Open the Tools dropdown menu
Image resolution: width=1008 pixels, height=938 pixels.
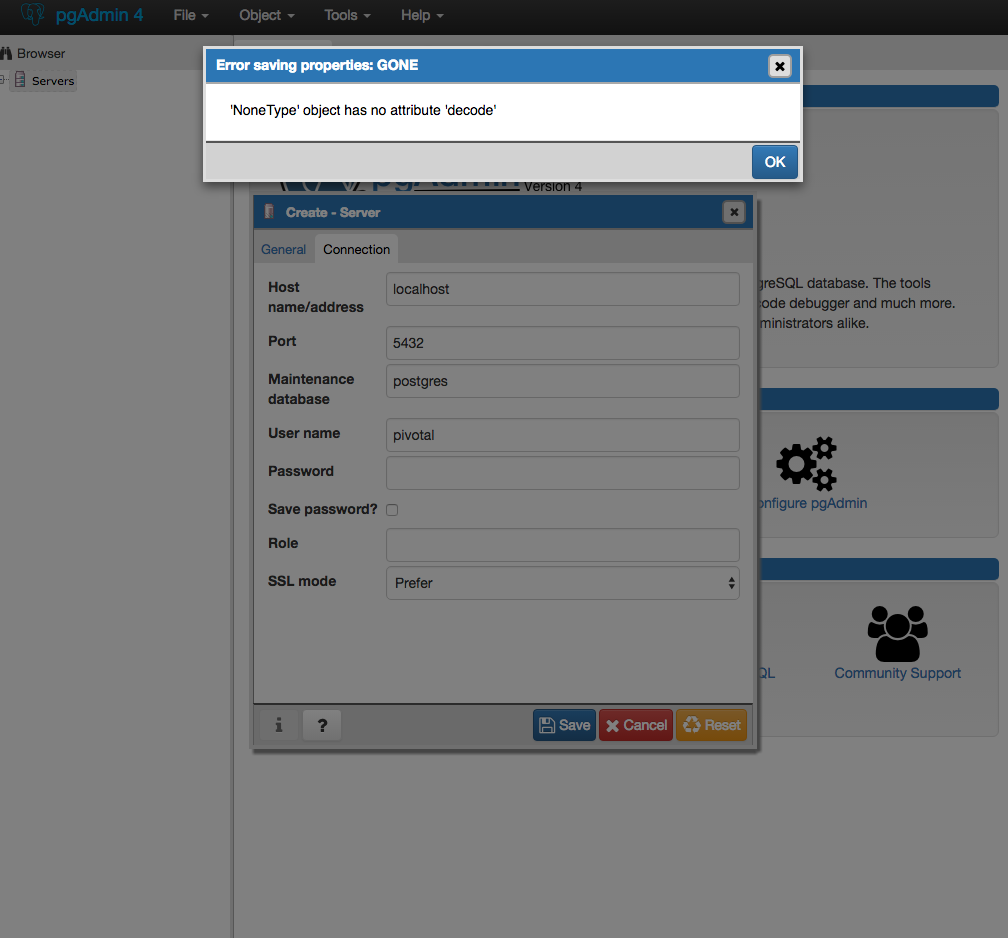[x=347, y=15]
